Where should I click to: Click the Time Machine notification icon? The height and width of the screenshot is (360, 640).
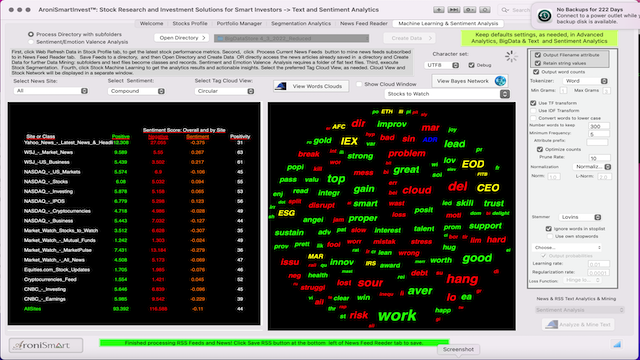click(544, 16)
